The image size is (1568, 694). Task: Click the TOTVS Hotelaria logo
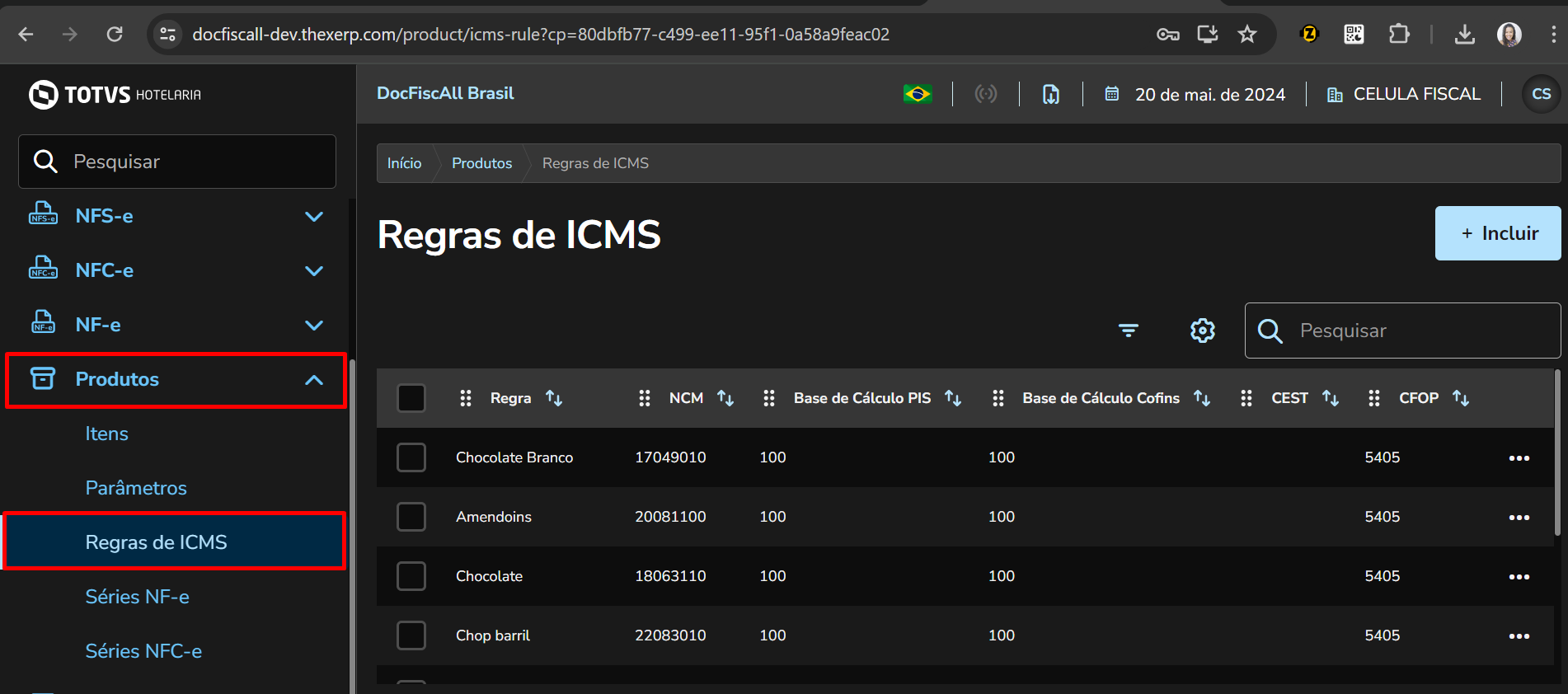pyautogui.click(x=115, y=95)
